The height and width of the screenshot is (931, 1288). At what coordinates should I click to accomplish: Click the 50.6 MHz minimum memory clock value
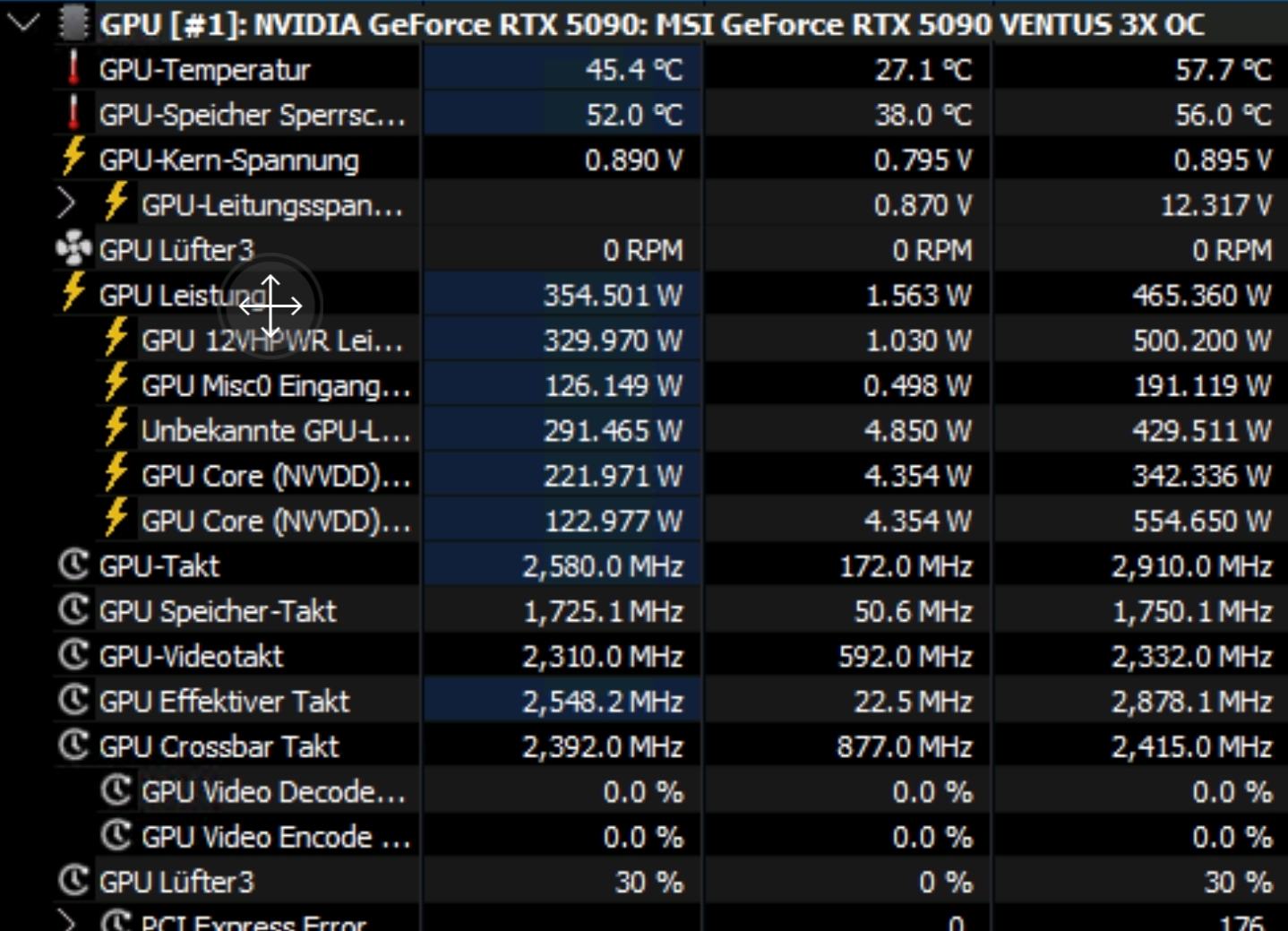(x=913, y=611)
